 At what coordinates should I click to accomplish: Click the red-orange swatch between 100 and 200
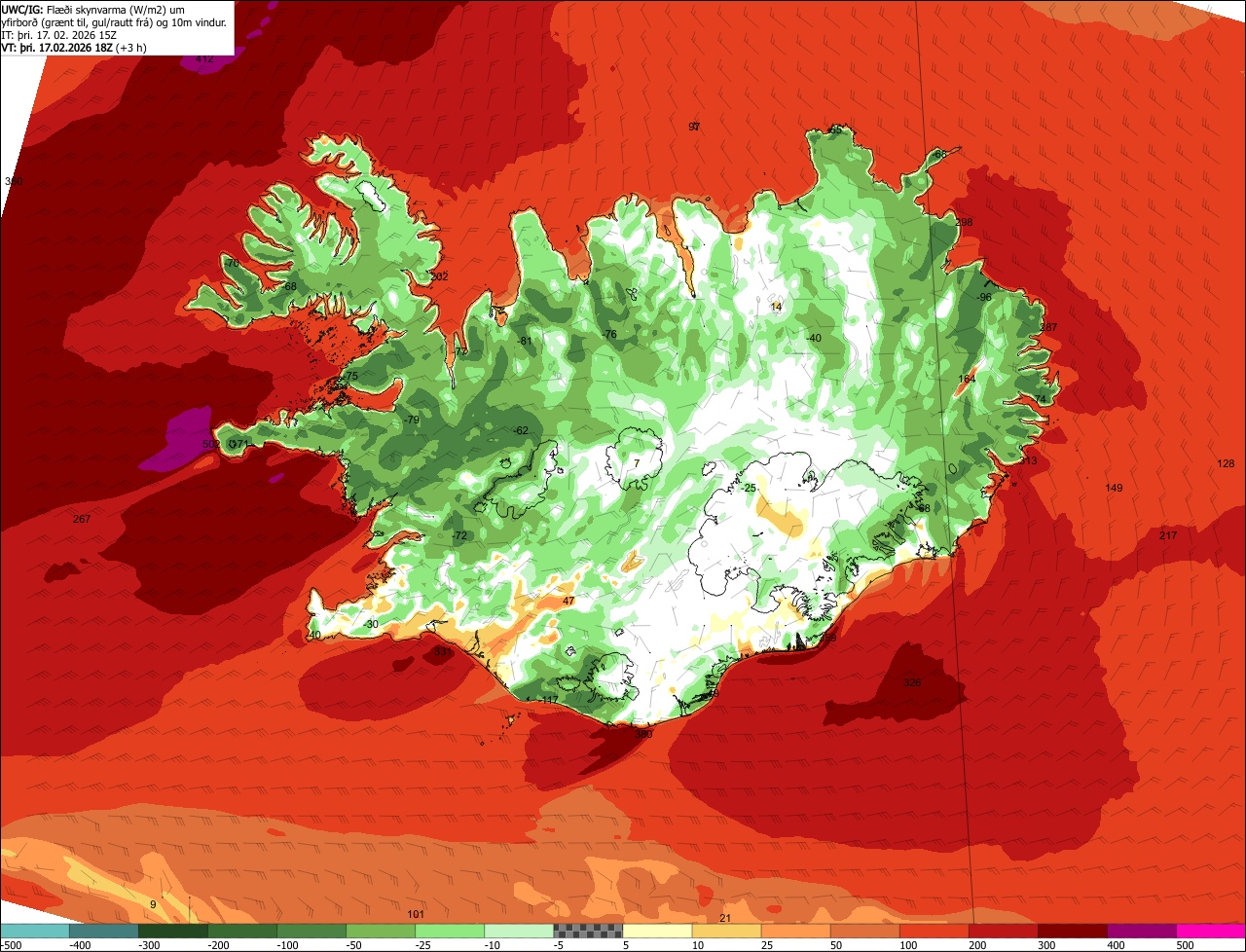click(934, 931)
